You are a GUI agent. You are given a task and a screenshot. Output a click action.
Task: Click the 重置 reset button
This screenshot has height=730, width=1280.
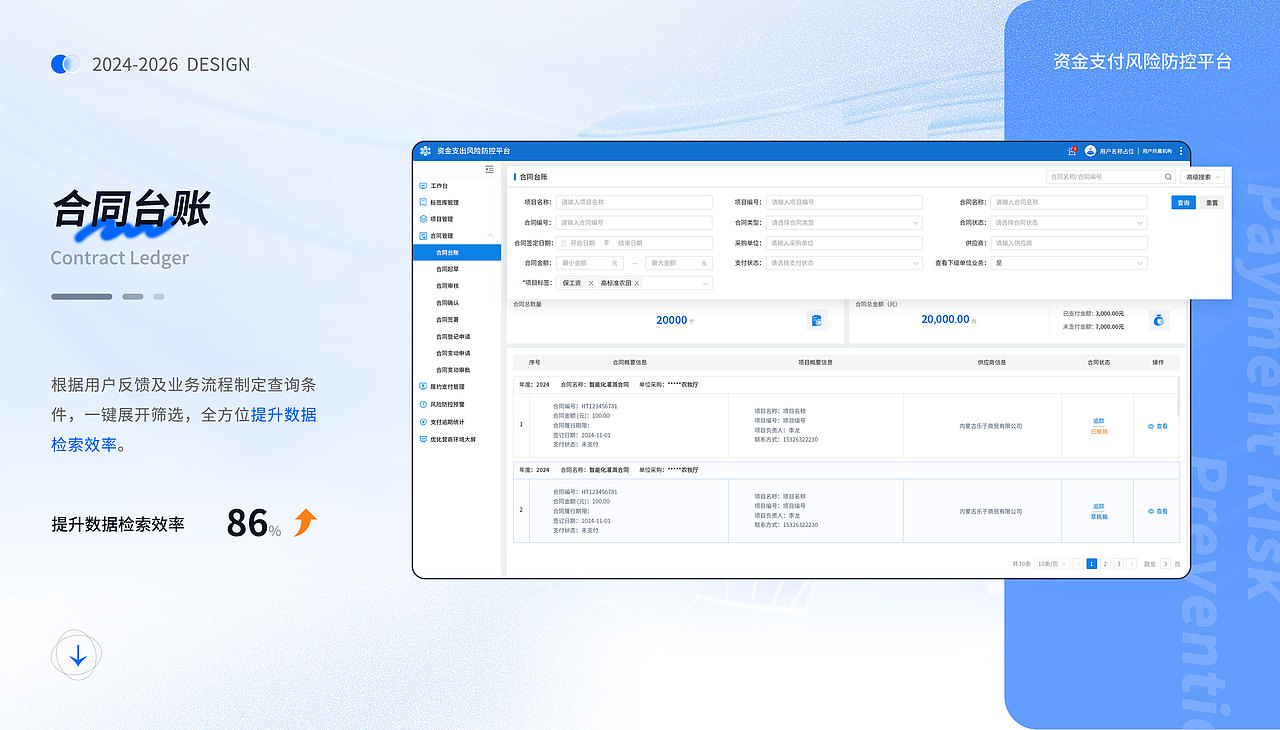click(1212, 202)
